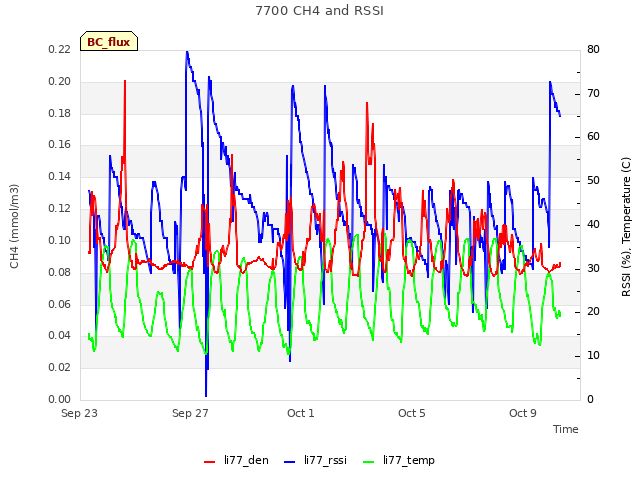Click the 0.18 left axis tick label

[60, 113]
